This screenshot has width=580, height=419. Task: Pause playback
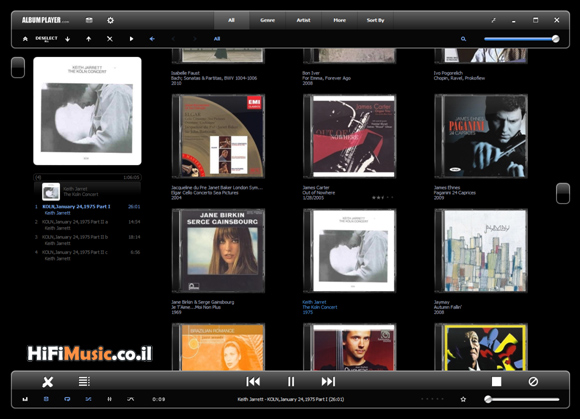(x=291, y=381)
